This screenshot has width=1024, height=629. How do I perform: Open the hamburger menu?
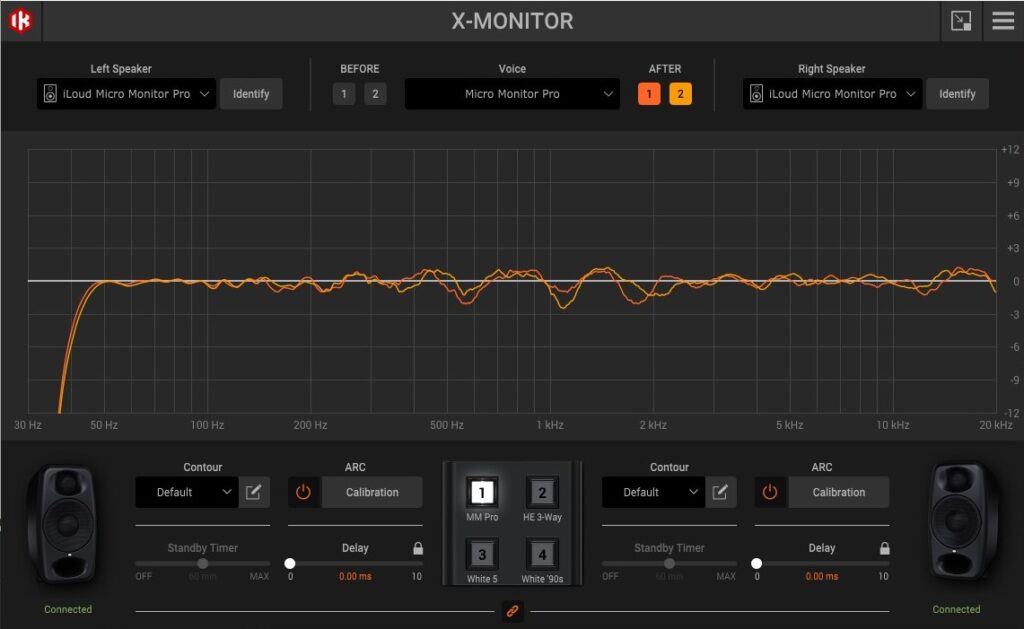pyautogui.click(x=1000, y=20)
